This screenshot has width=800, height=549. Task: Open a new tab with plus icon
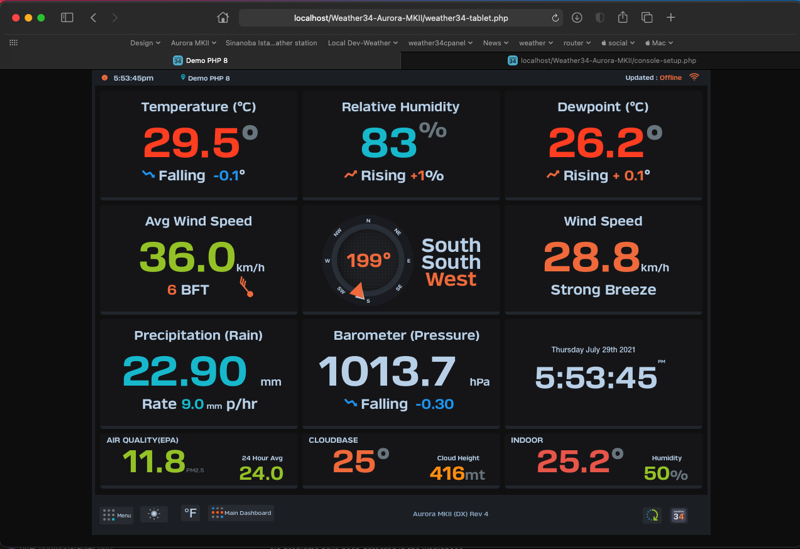(671, 18)
